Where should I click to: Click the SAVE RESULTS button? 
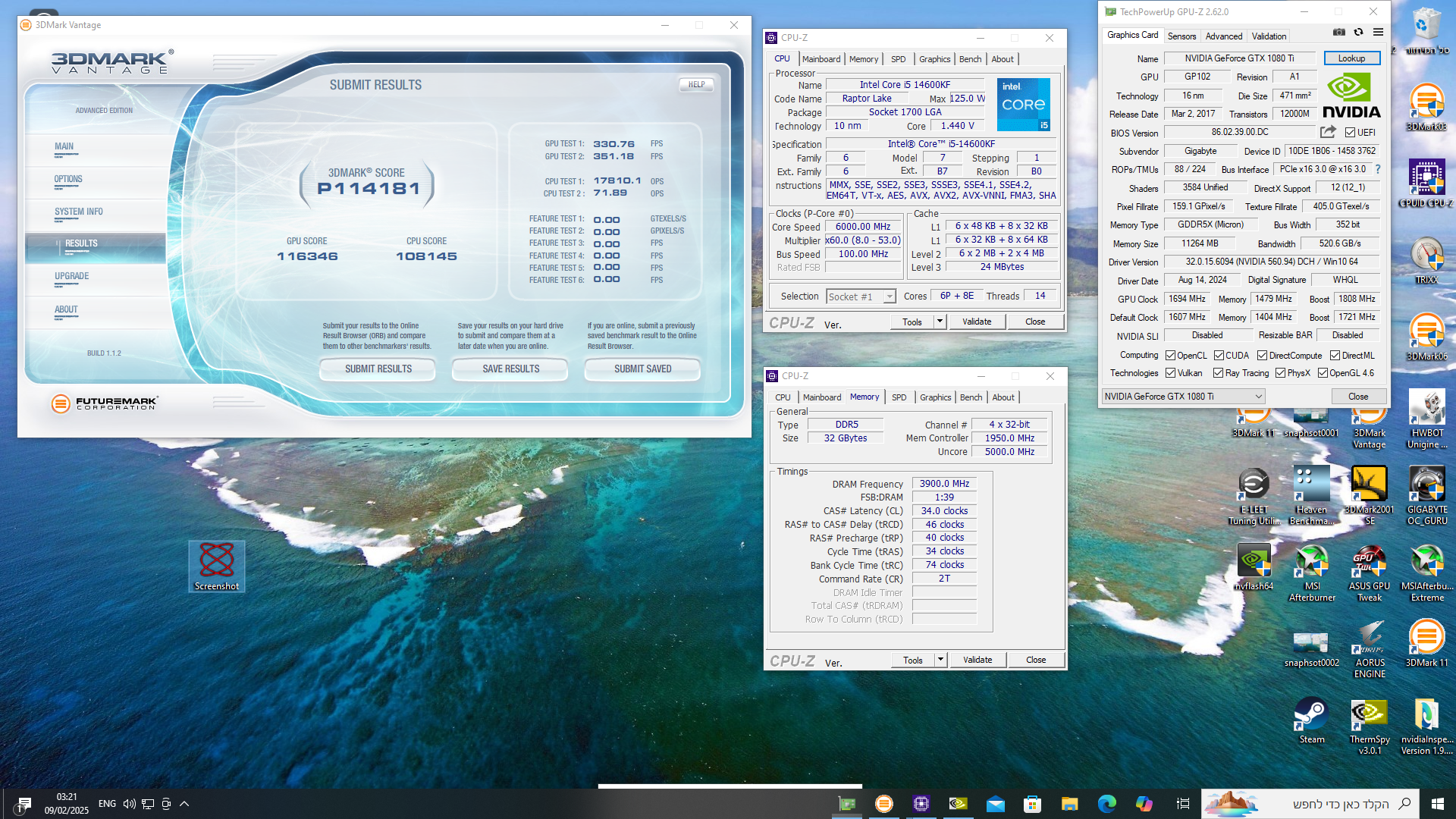[x=510, y=369]
